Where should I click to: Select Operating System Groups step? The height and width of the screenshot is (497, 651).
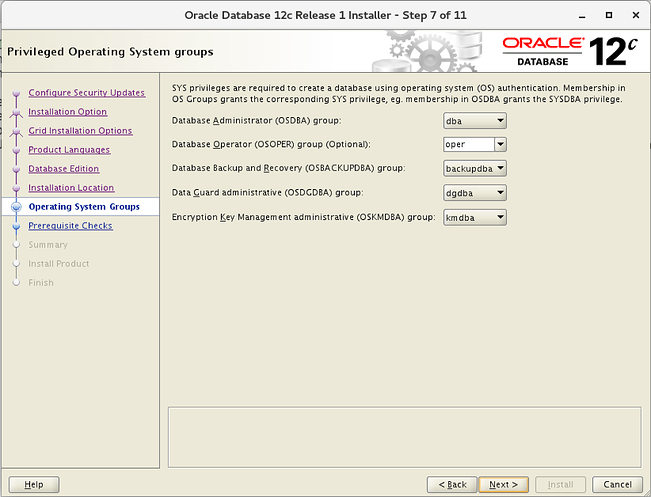tap(84, 207)
